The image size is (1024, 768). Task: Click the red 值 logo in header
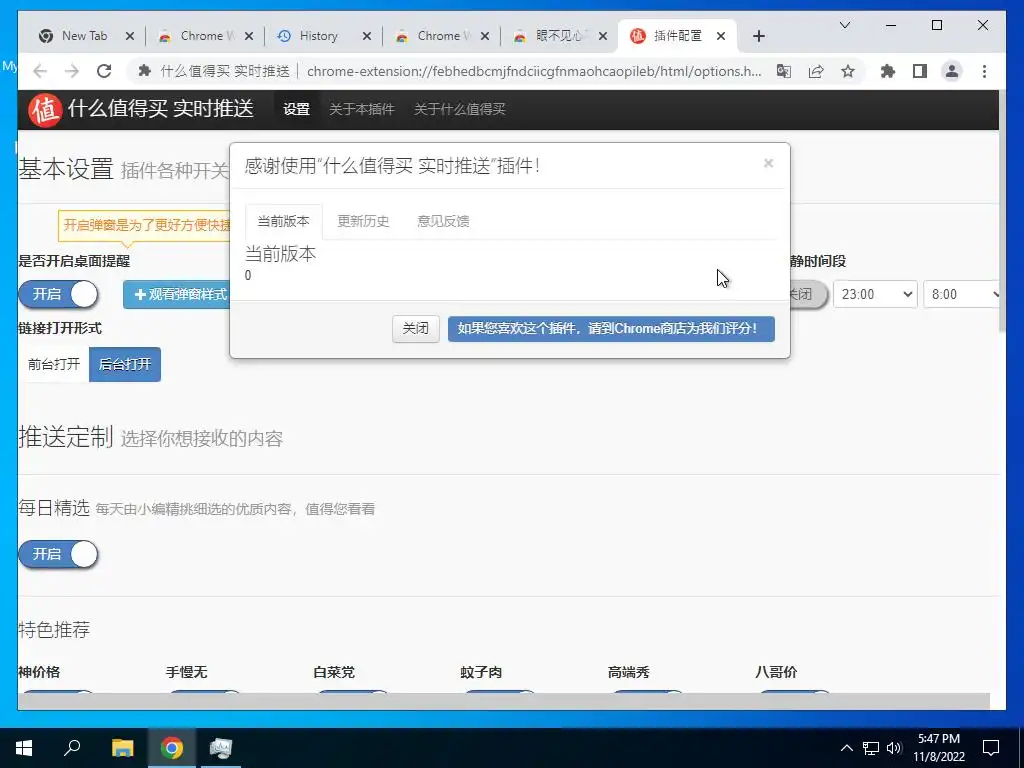point(44,110)
